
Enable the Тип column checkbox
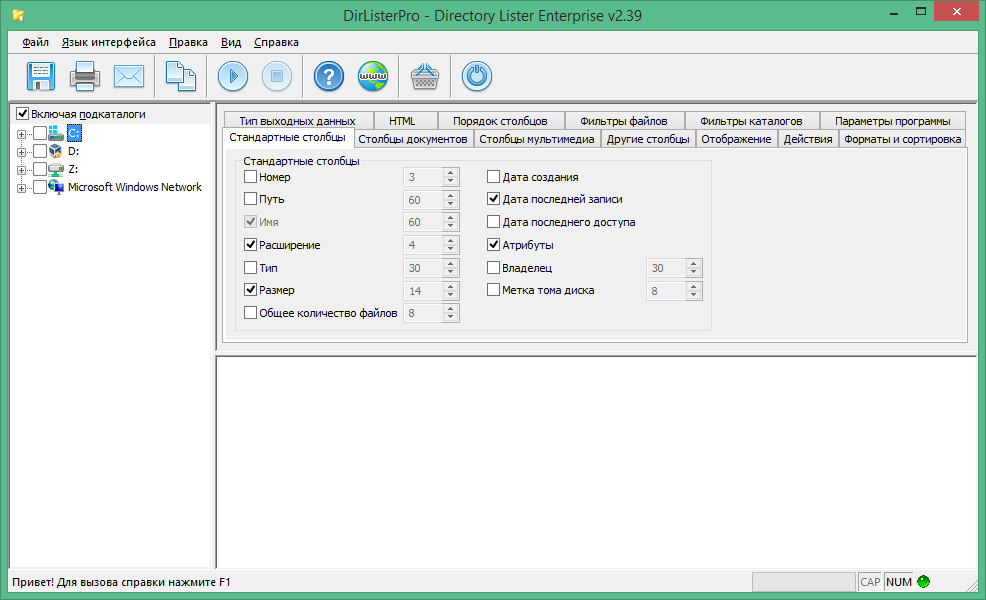coord(250,267)
